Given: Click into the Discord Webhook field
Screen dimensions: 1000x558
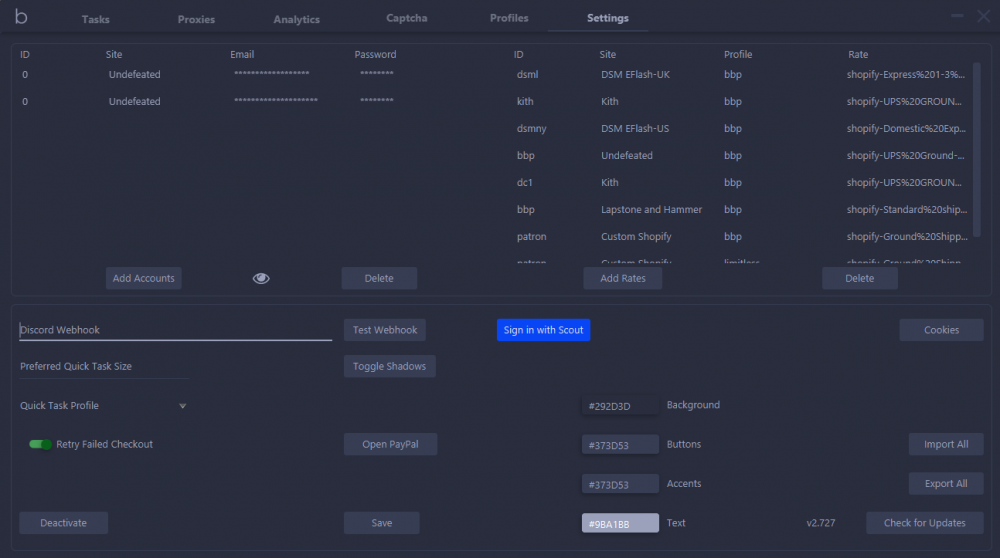Looking at the screenshot, I should [175, 330].
